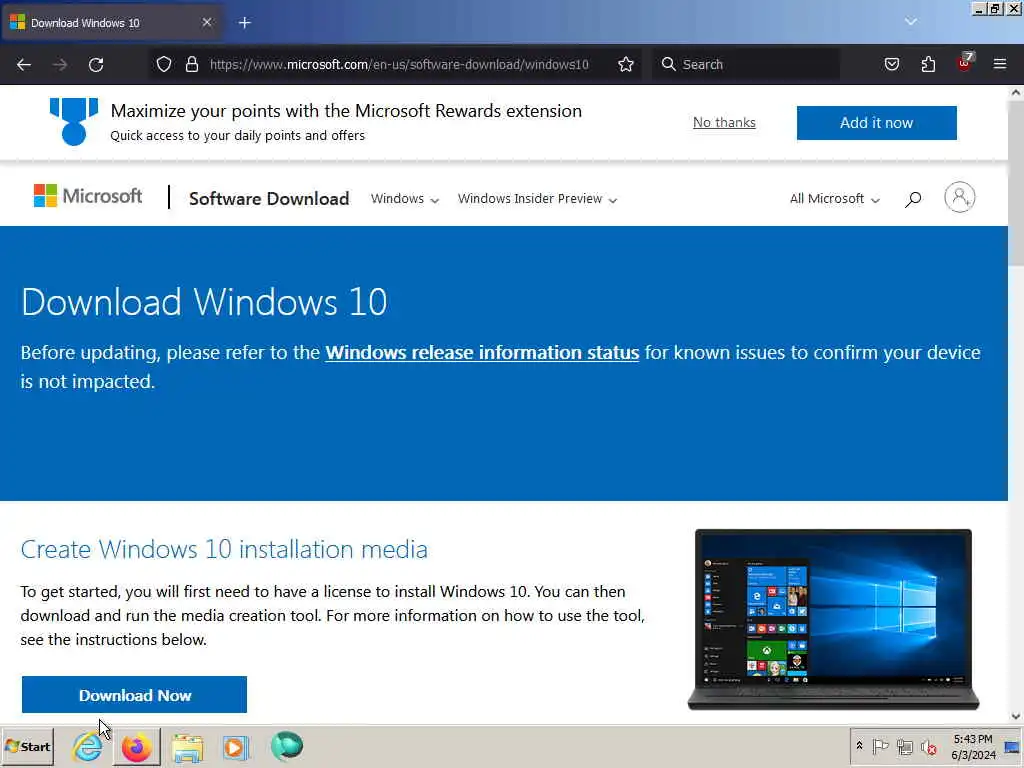Click the Download Windows 10 page heading
This screenshot has height=768, width=1024.
[x=204, y=302]
